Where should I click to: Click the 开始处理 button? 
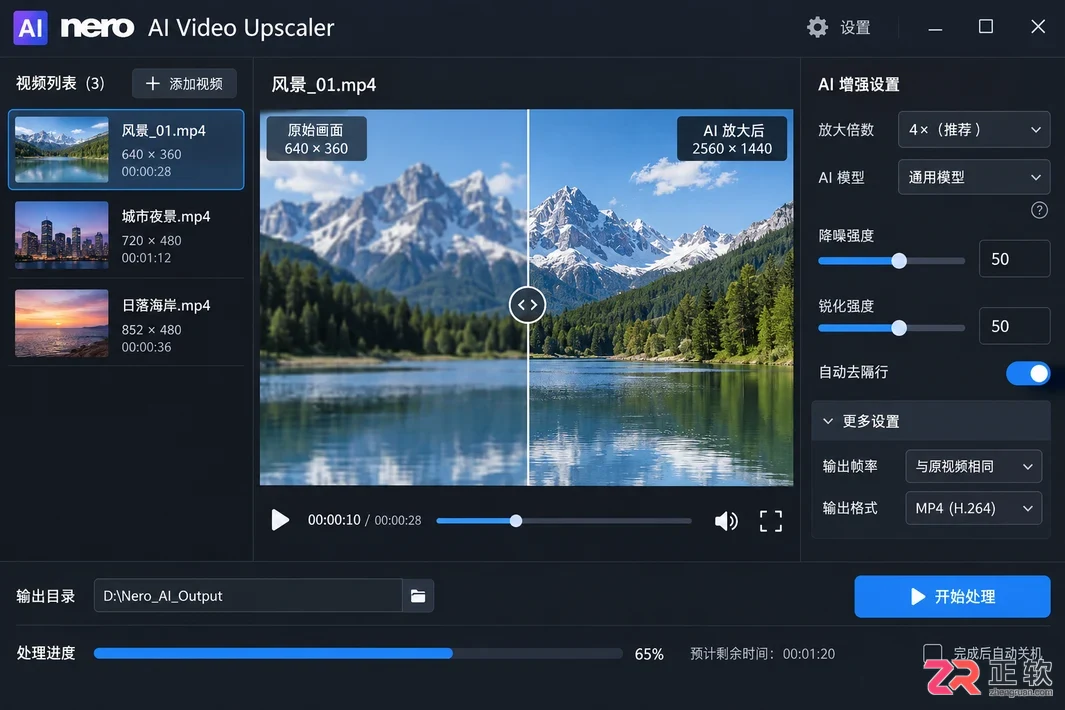tap(952, 597)
